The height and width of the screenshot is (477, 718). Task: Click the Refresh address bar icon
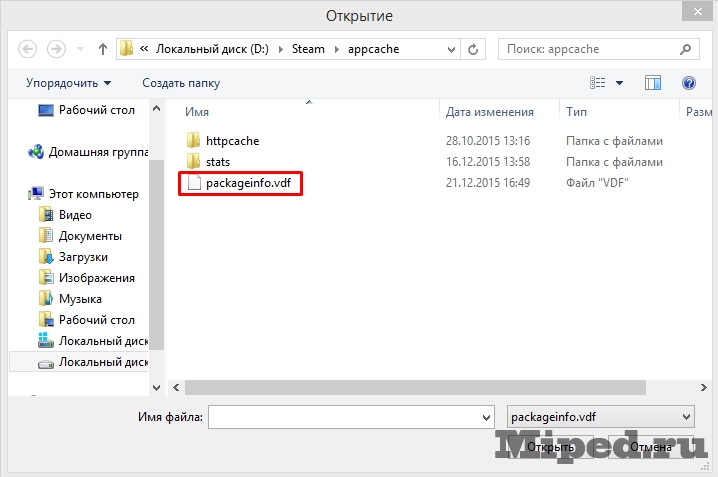tap(474, 48)
